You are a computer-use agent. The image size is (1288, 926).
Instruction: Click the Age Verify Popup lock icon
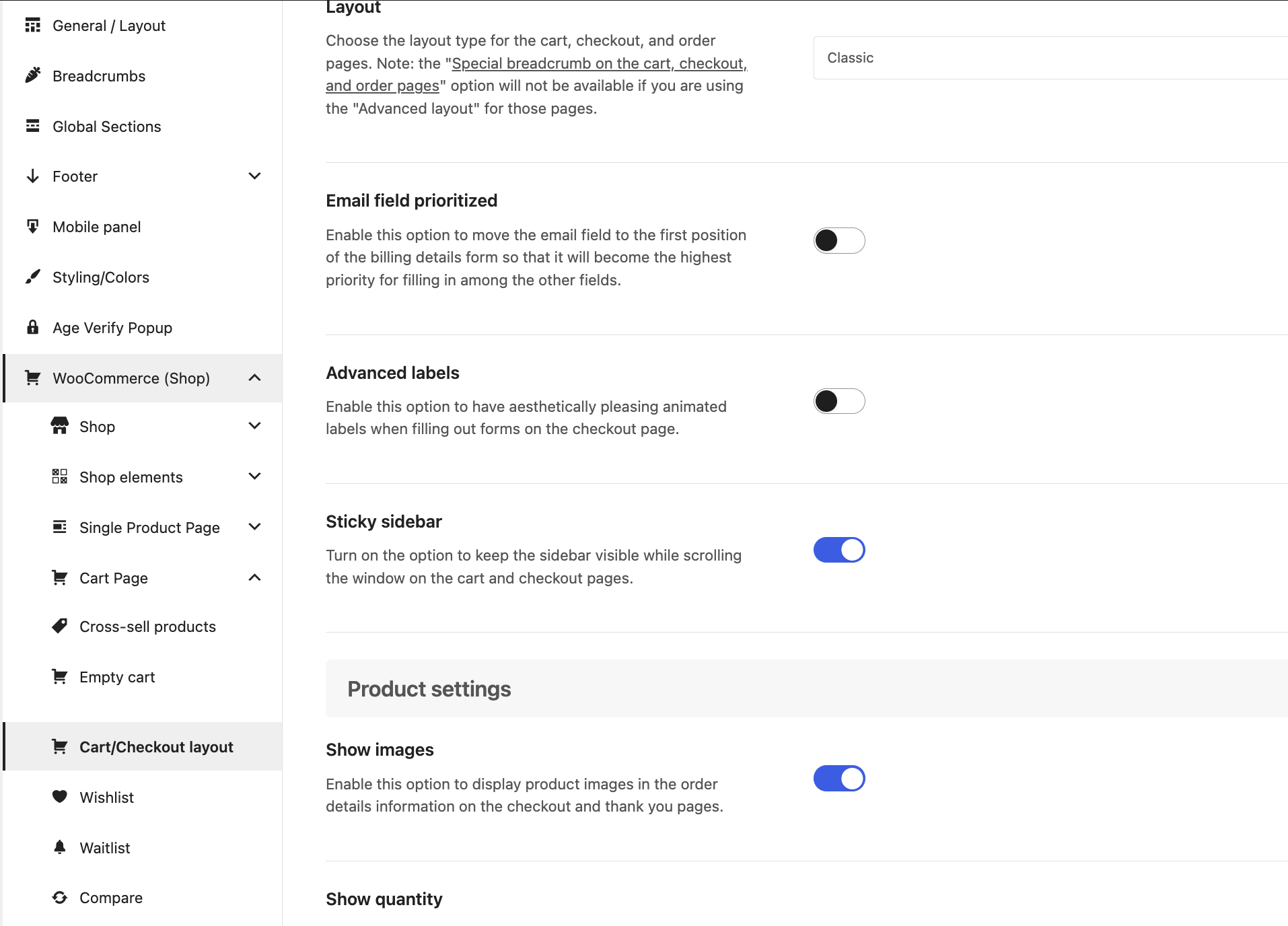[32, 327]
